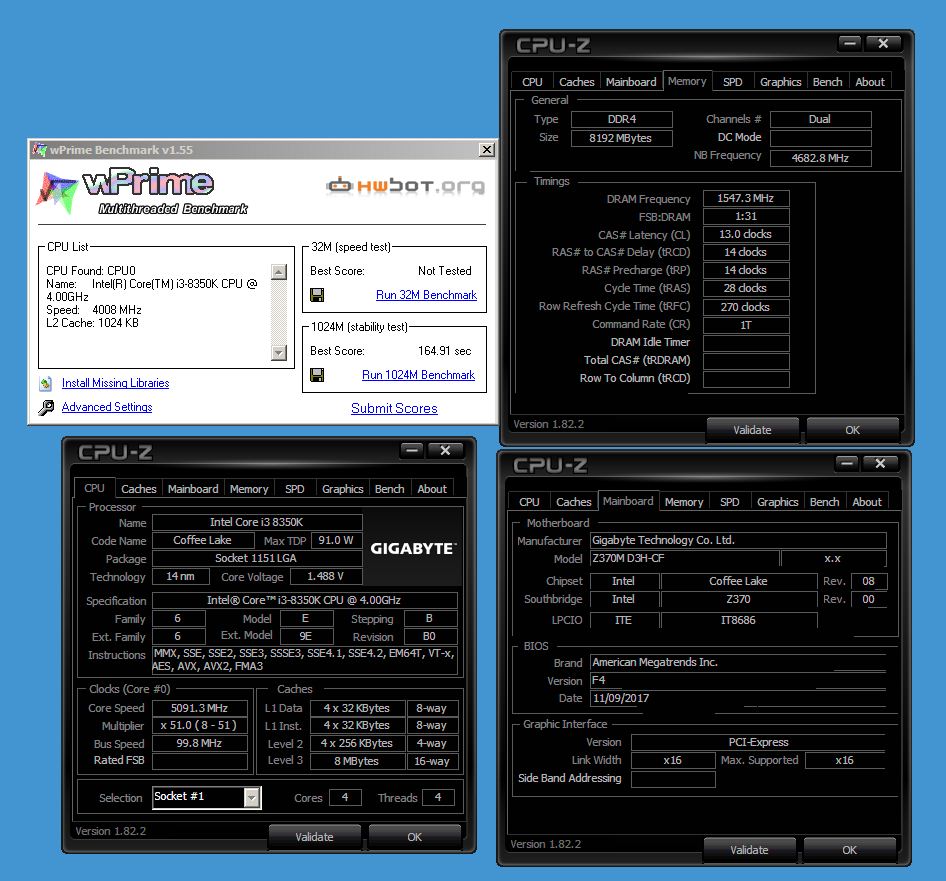Run the 32M Benchmark link
Viewport: 946px width, 881px height.
pyautogui.click(x=426, y=295)
